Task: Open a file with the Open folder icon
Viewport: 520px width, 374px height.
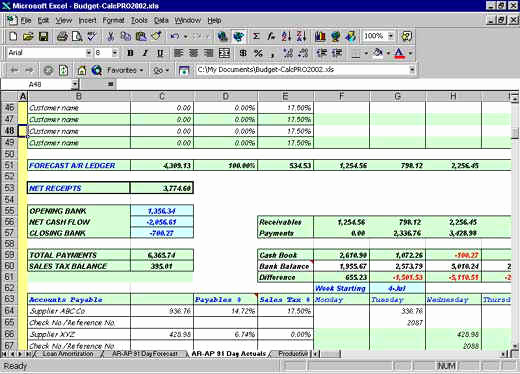Action: point(28,36)
